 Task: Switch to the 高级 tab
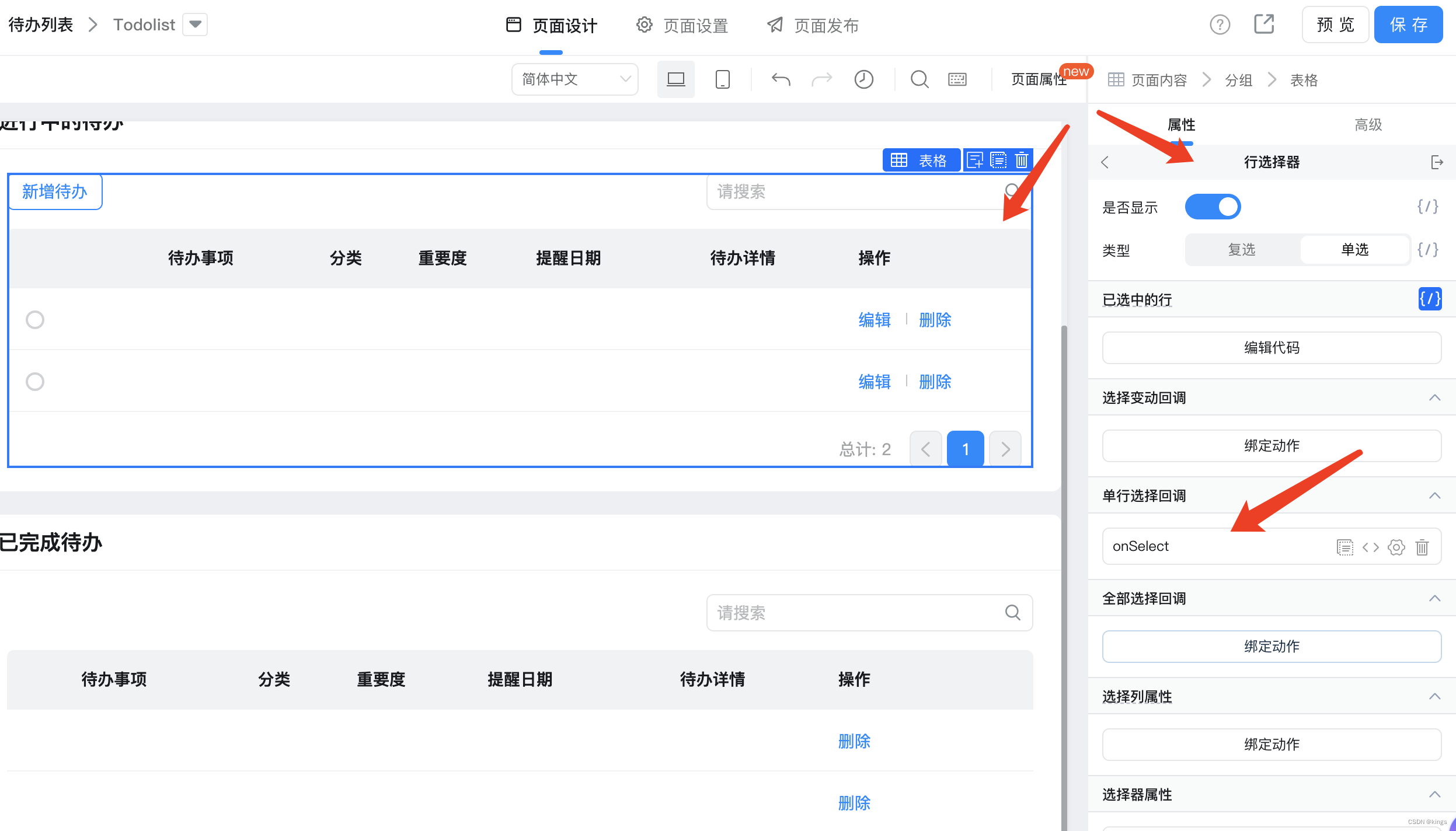tap(1368, 125)
